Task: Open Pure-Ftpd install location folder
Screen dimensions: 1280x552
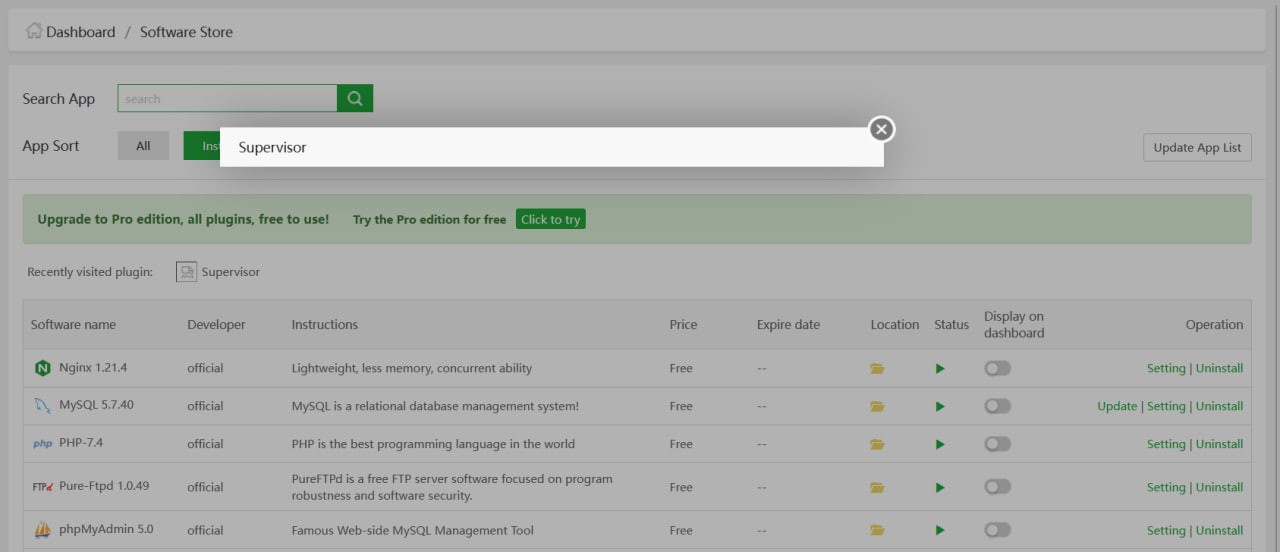Action: (x=877, y=488)
